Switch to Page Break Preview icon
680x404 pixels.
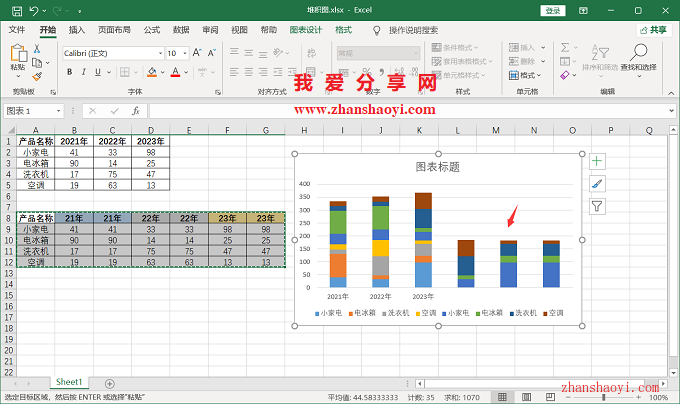click(550, 397)
